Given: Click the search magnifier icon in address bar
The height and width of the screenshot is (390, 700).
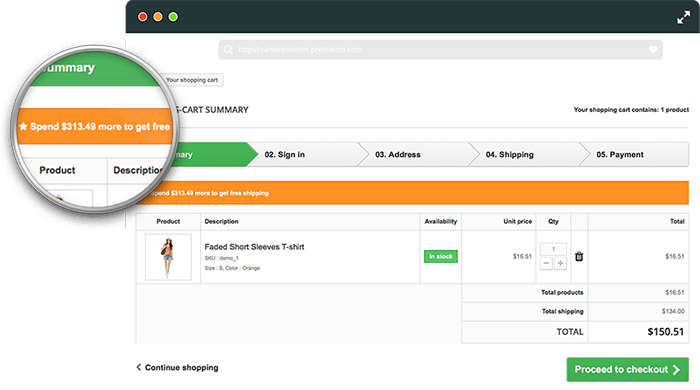Looking at the screenshot, I should pyautogui.click(x=228, y=50).
